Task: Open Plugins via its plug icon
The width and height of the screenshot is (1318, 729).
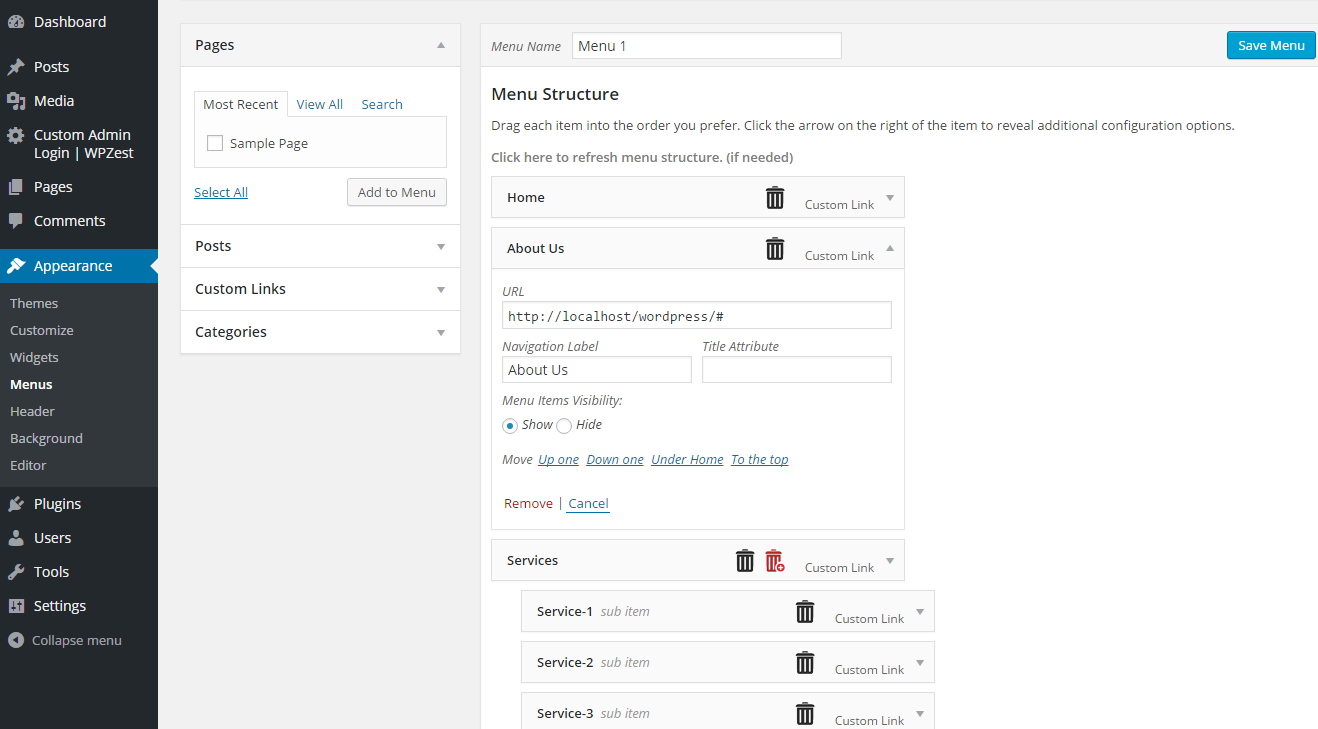Action: pyautogui.click(x=16, y=504)
